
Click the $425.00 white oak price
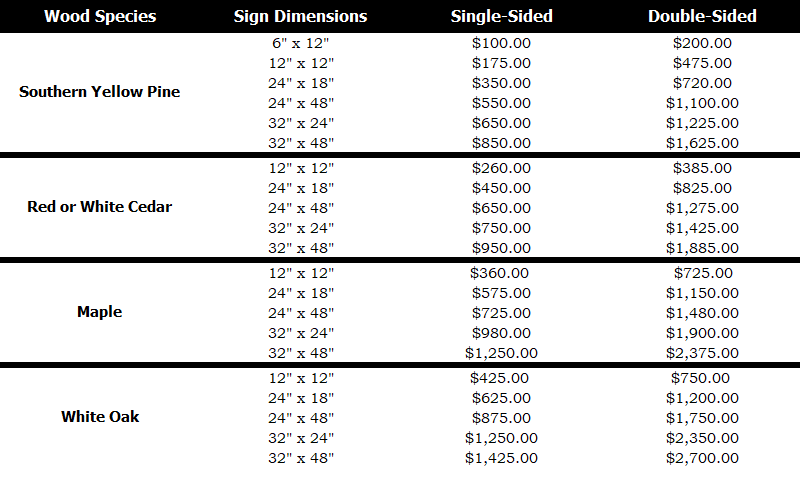501,378
